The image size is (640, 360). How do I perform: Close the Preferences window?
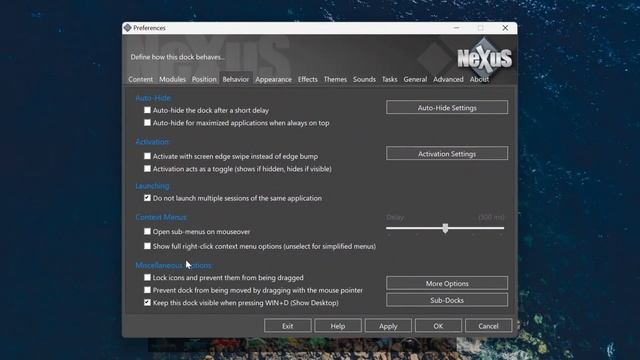pyautogui.click(x=505, y=28)
